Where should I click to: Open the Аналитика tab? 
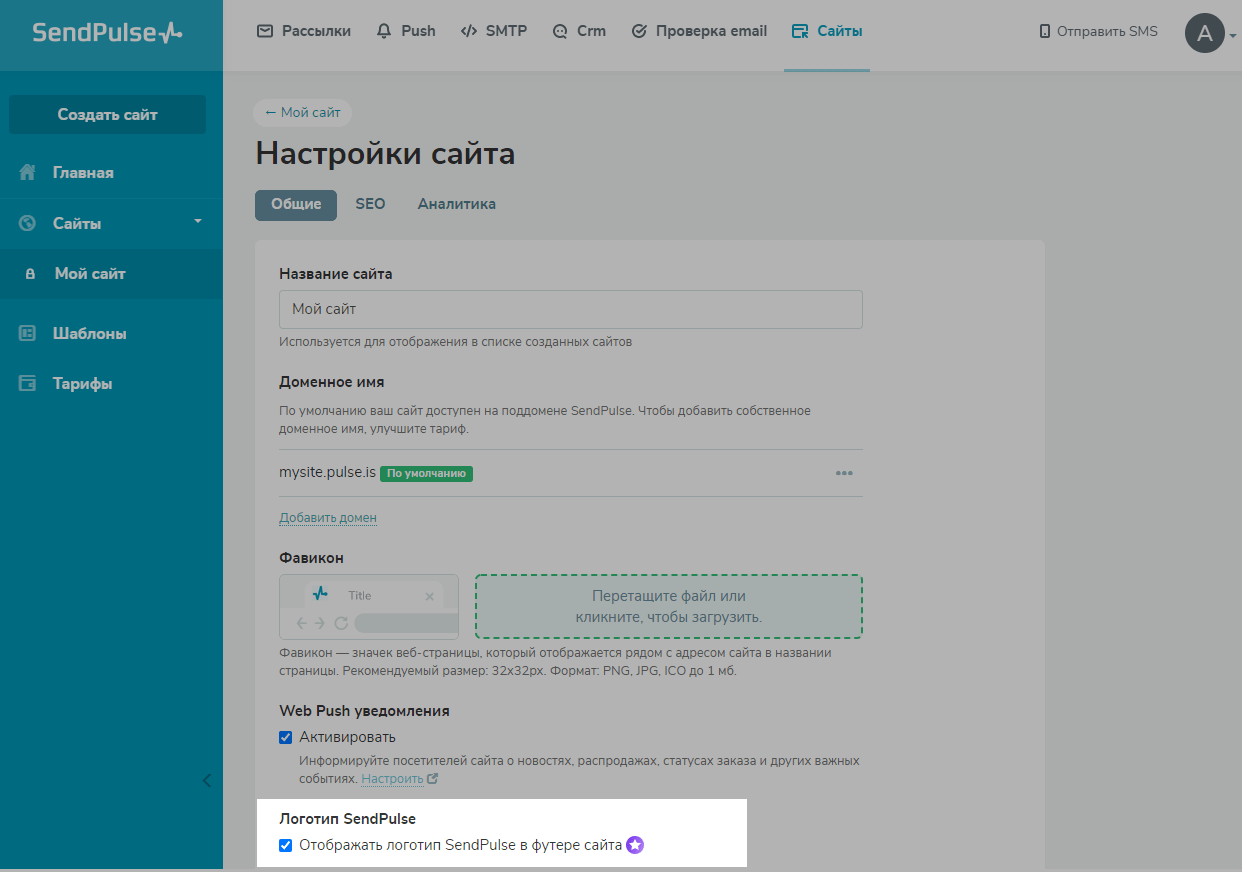point(456,203)
